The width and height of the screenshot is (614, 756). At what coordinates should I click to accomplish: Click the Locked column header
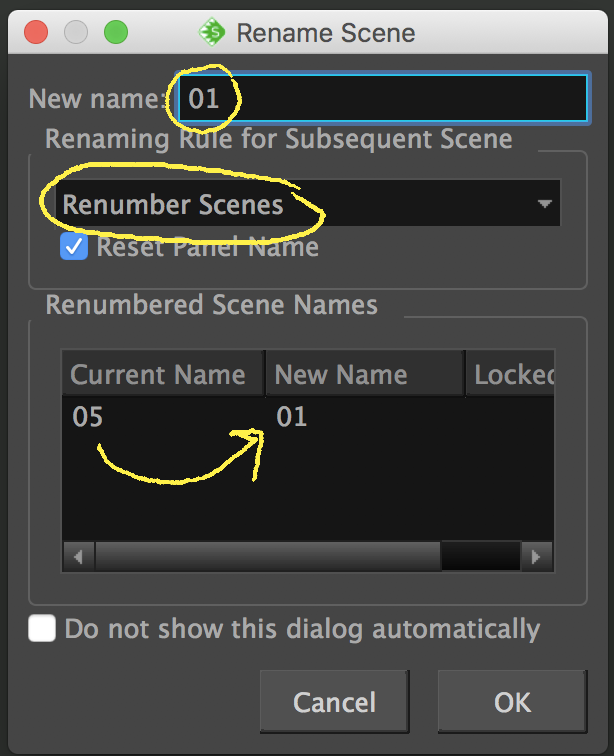coord(512,375)
